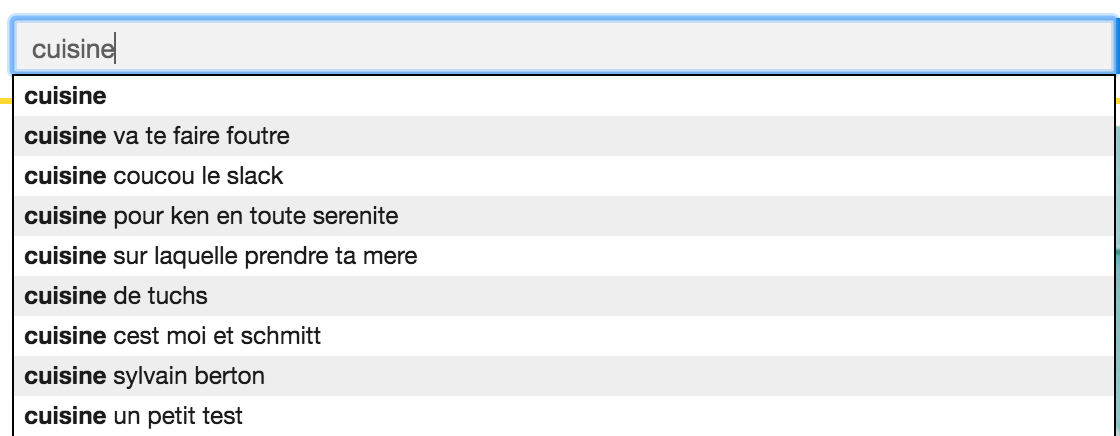Pick the suggestion ending with 'schmitt'

point(172,336)
